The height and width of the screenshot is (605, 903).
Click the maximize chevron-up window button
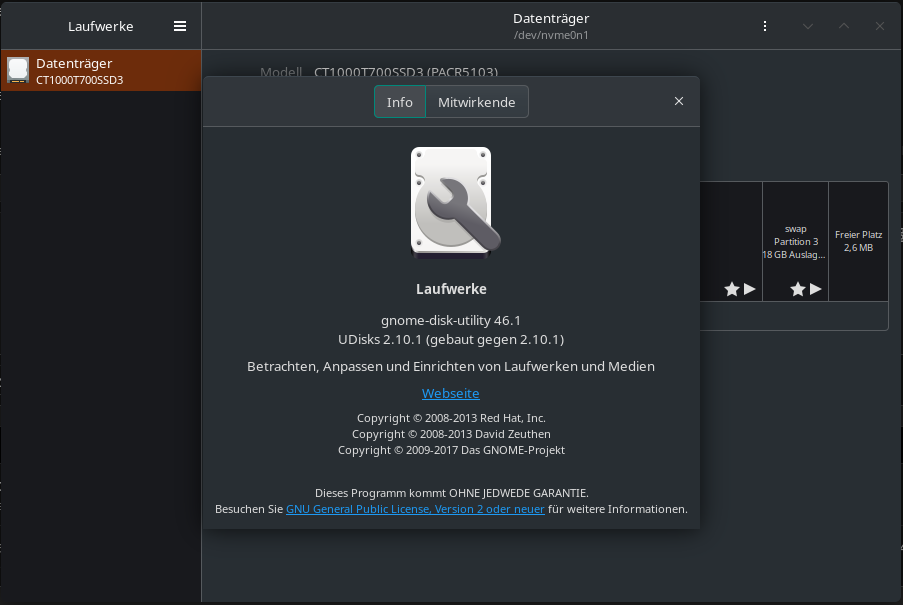pyautogui.click(x=844, y=26)
